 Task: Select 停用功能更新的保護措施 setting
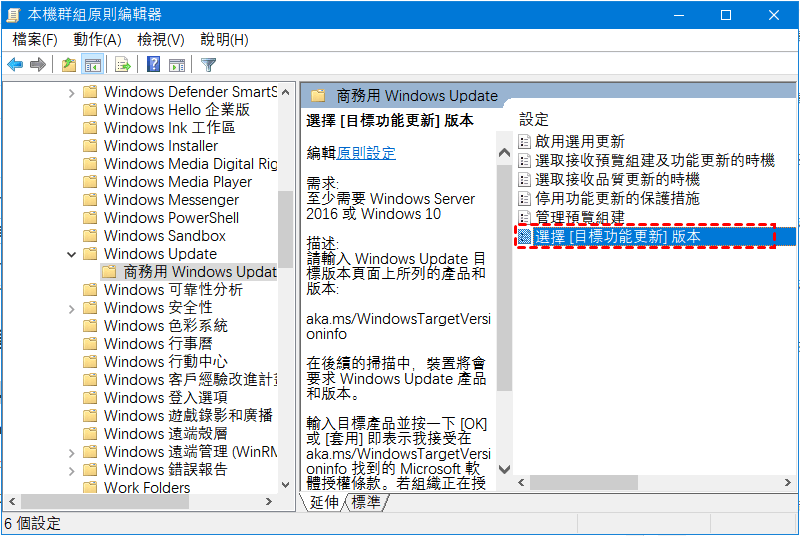coord(617,198)
